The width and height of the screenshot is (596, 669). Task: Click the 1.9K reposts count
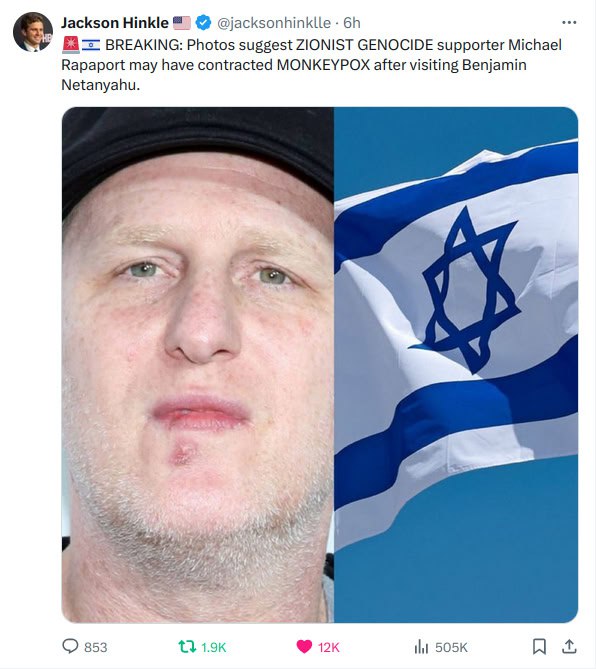coord(213,647)
